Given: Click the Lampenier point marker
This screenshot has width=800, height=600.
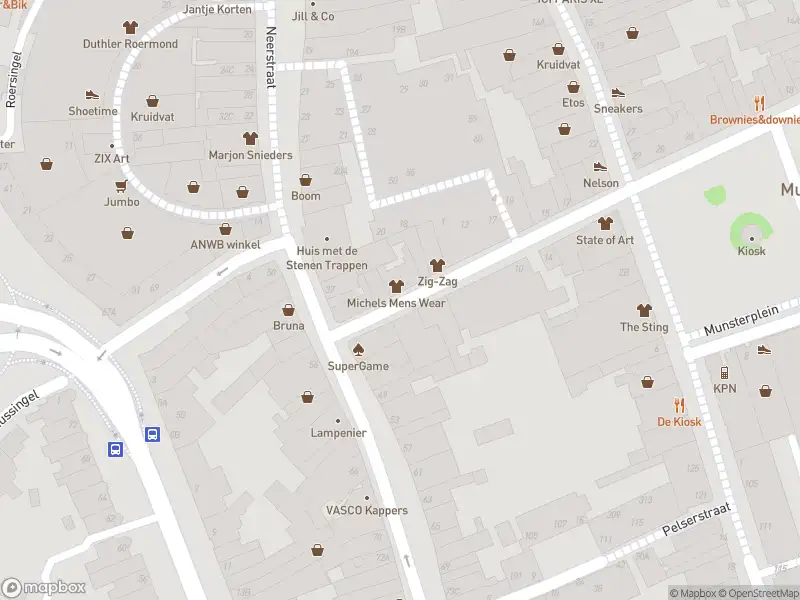Looking at the screenshot, I should [338, 421].
